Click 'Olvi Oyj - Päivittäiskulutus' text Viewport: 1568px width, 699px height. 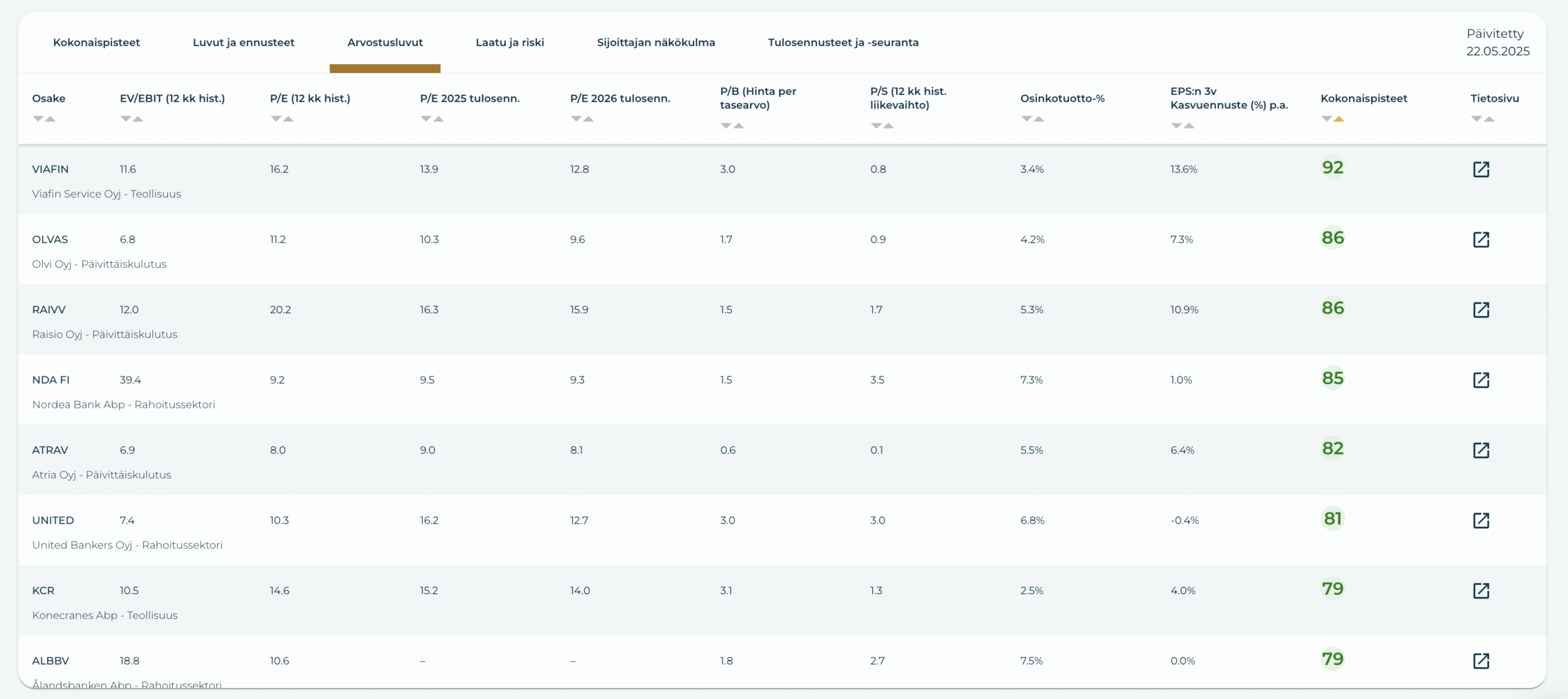(x=99, y=264)
